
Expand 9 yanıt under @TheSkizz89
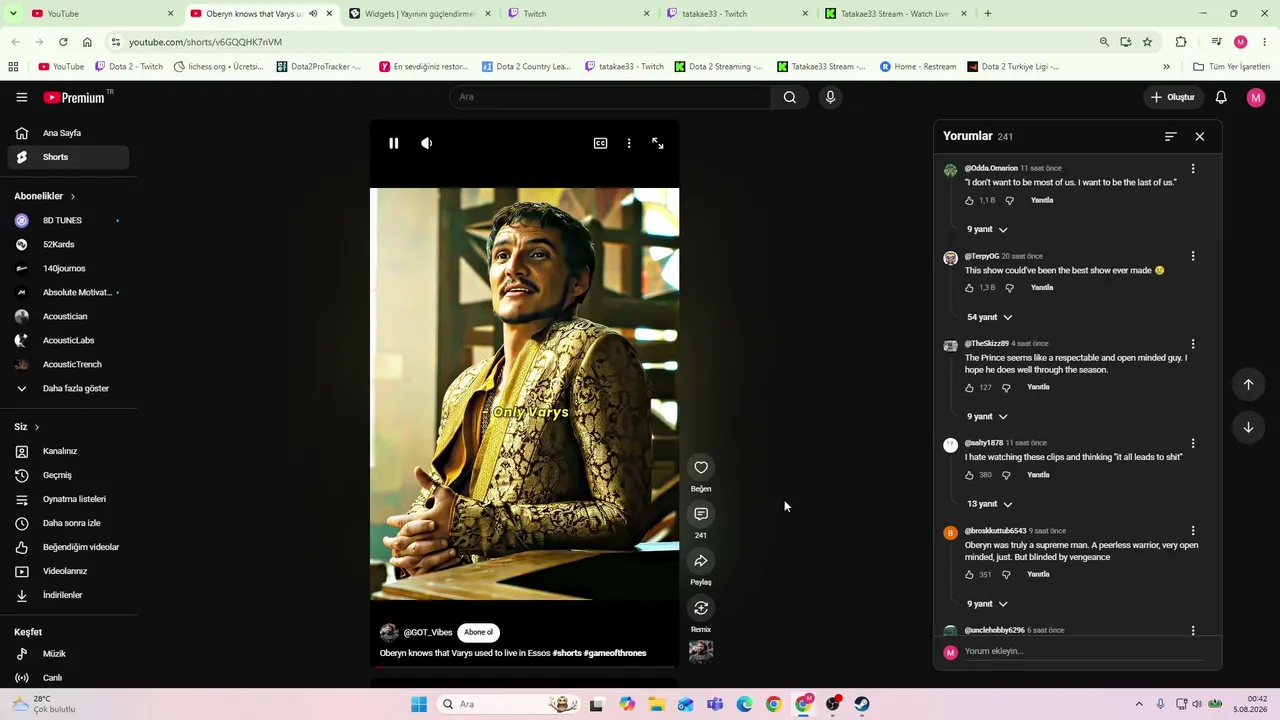(987, 416)
